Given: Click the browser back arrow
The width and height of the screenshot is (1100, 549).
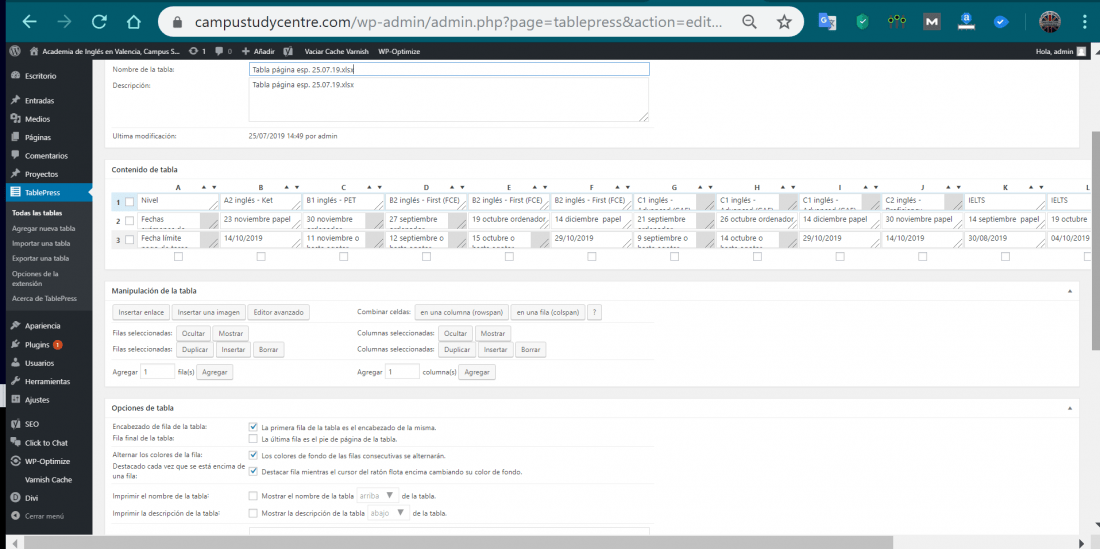Looking at the screenshot, I should (x=29, y=22).
